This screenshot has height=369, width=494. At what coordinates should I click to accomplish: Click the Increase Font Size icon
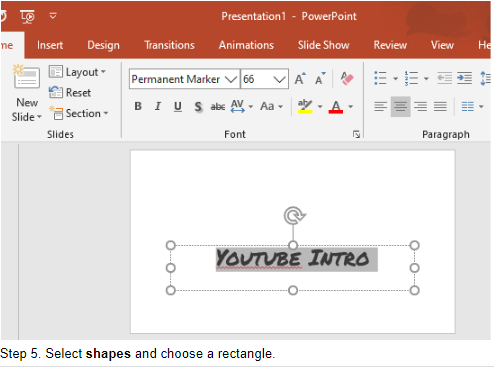point(300,79)
